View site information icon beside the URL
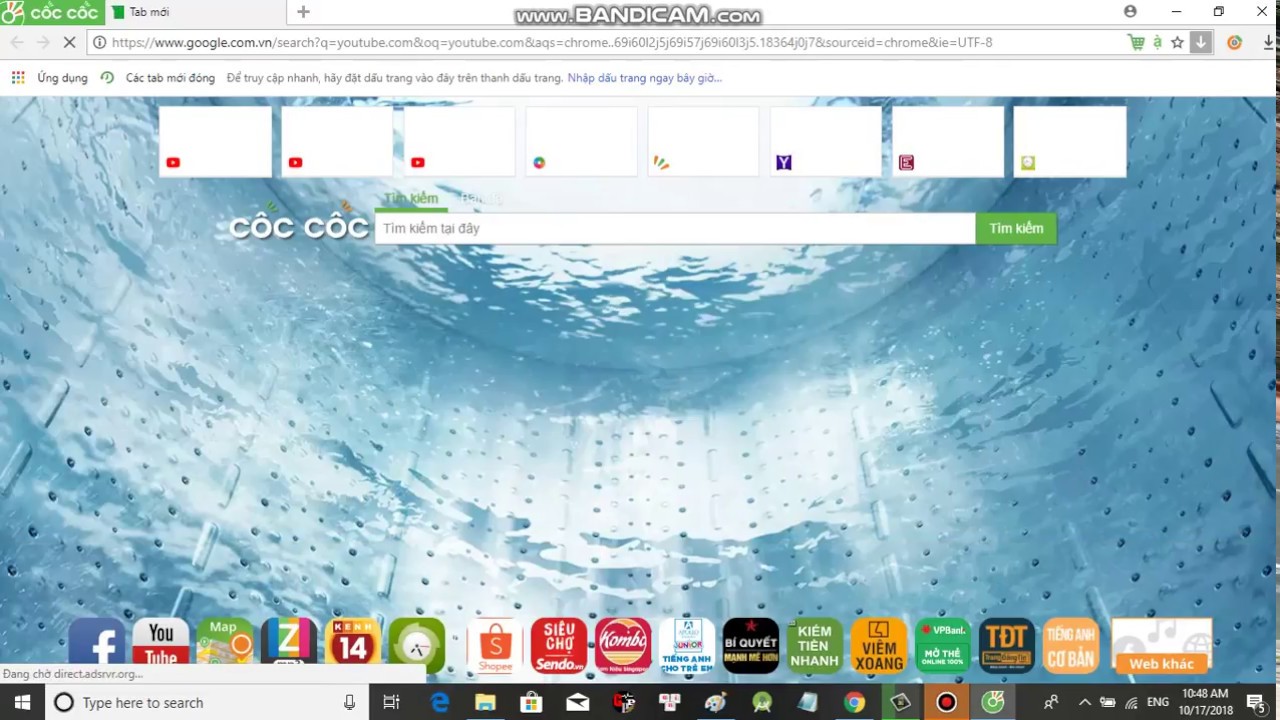This screenshot has width=1280, height=720. pos(99,42)
